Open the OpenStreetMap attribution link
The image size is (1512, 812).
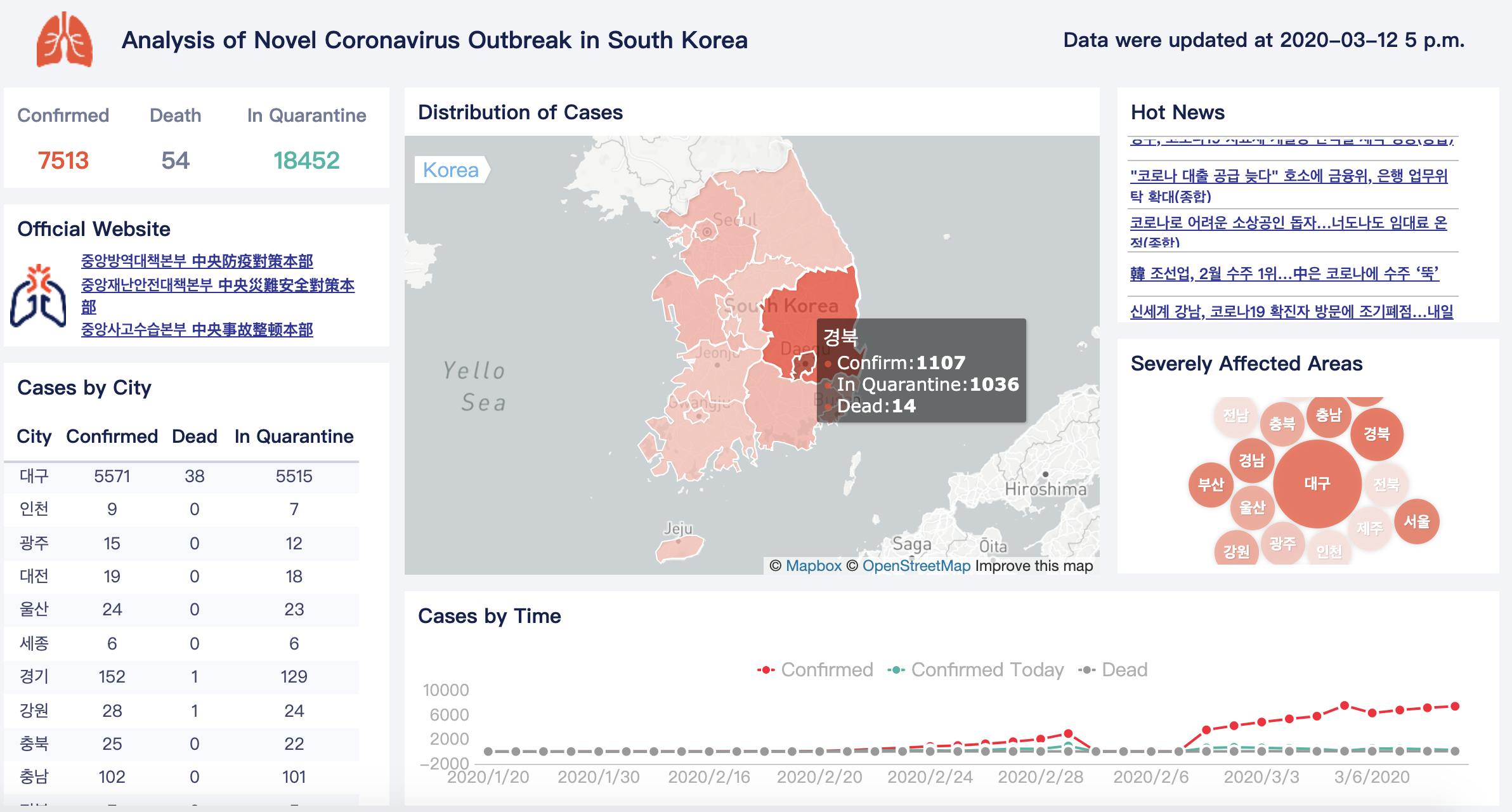pyautogui.click(x=916, y=566)
